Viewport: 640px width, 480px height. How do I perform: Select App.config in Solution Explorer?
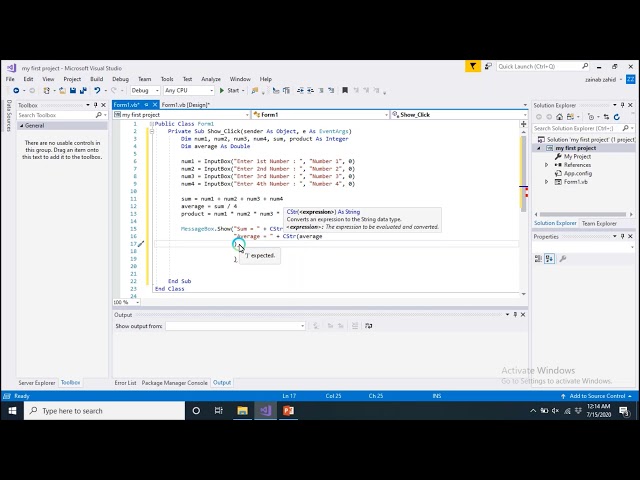tap(578, 173)
